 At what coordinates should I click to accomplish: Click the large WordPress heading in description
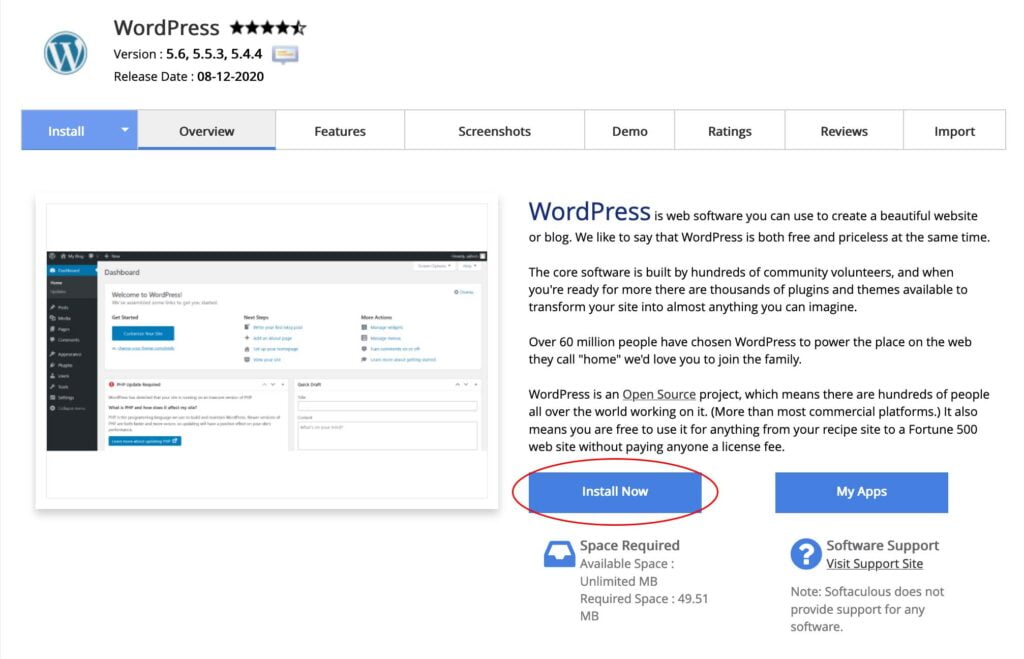(589, 212)
